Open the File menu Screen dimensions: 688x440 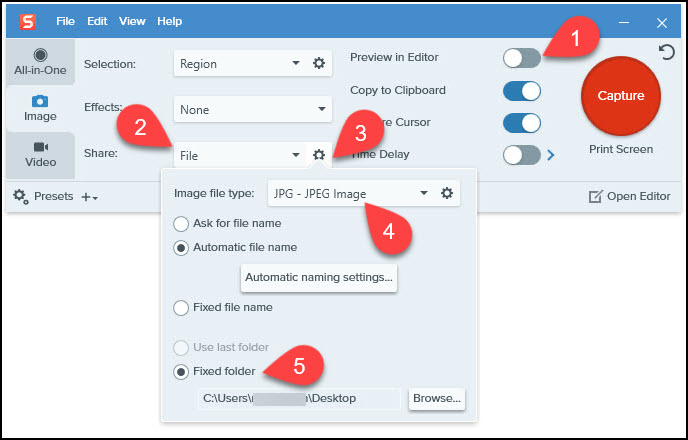[65, 21]
